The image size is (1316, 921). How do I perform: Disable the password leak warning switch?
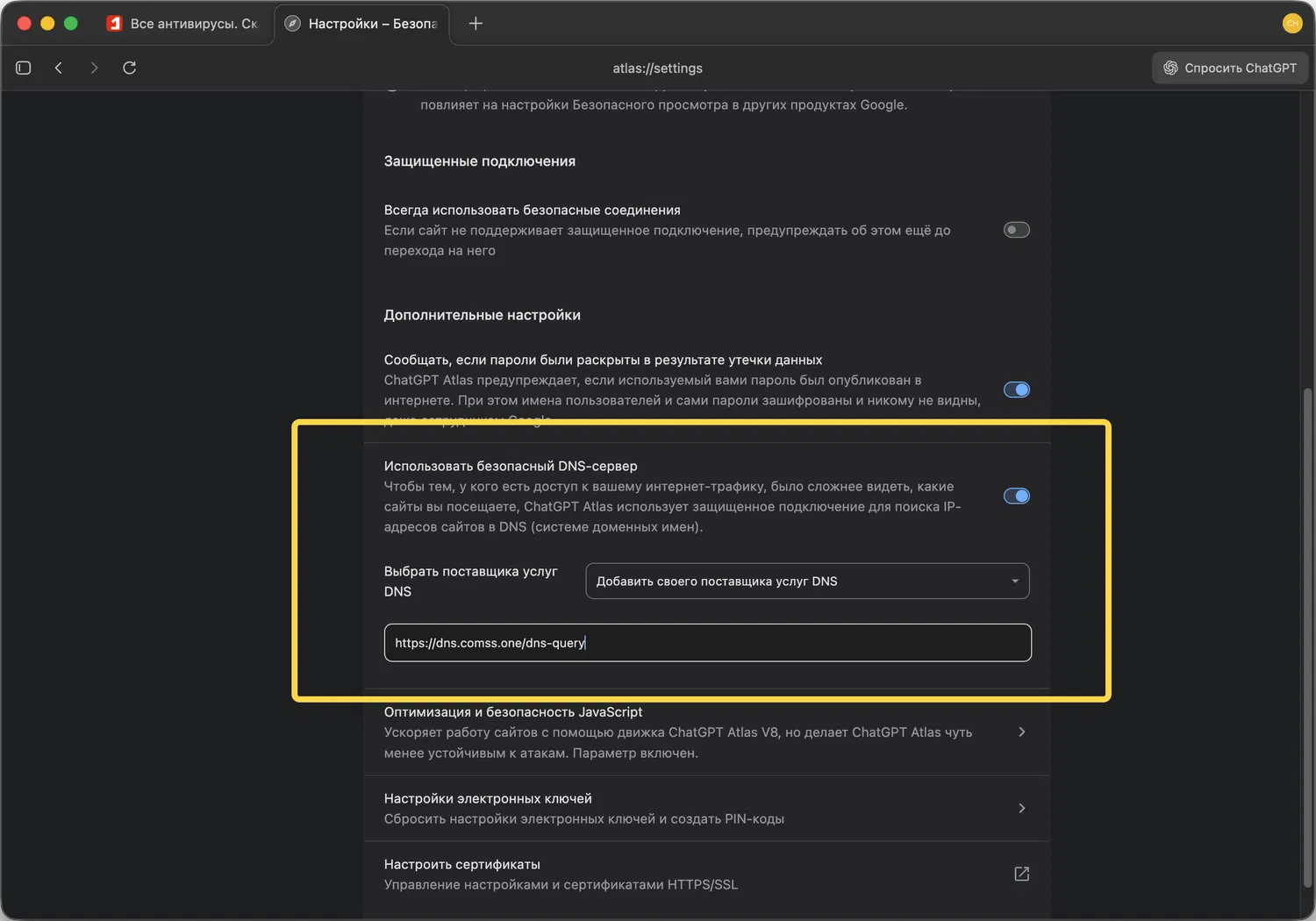[1017, 389]
